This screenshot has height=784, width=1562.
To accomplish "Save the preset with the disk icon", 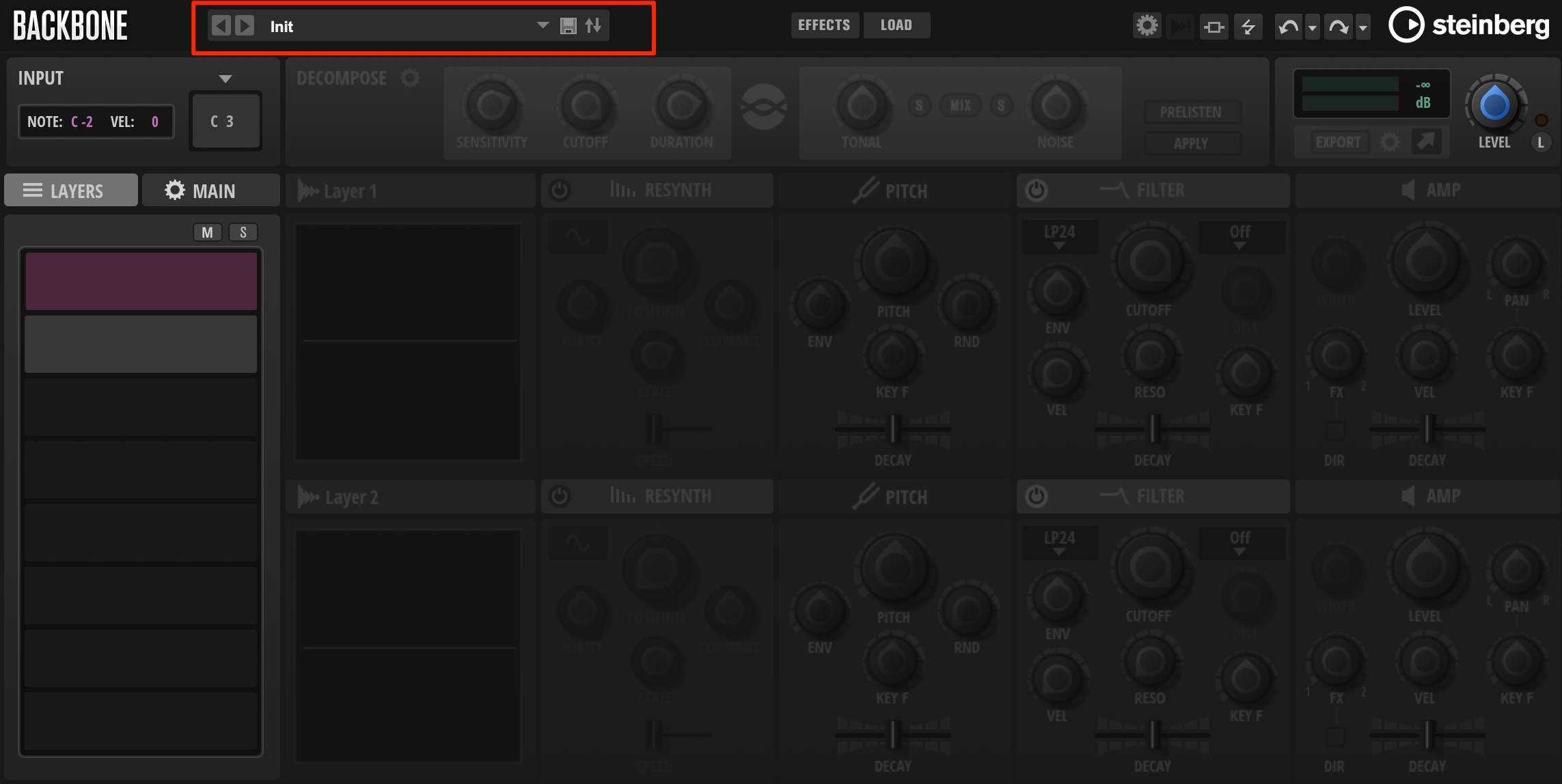I will click(x=568, y=26).
